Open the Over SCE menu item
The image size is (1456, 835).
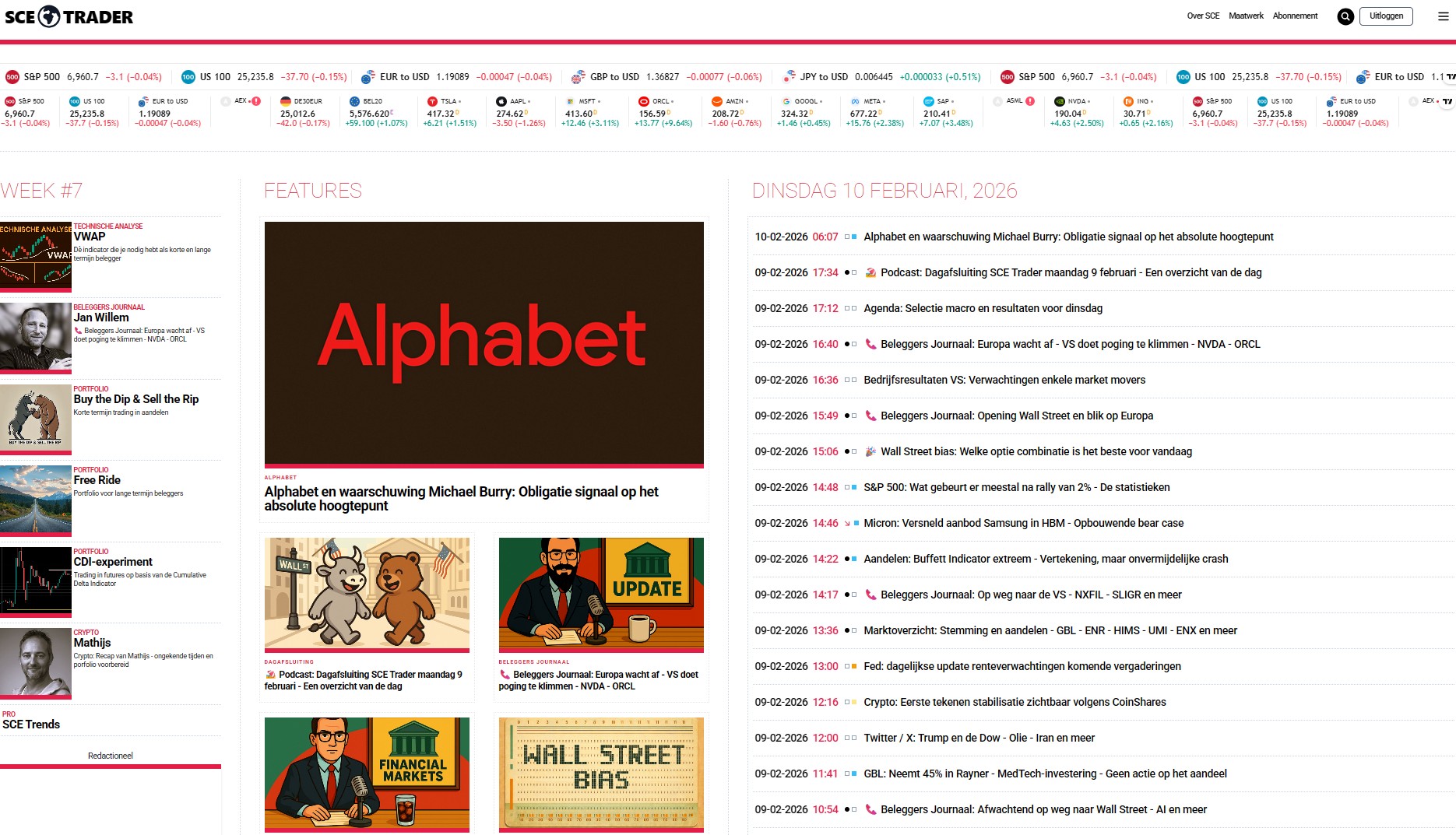pos(1203,16)
